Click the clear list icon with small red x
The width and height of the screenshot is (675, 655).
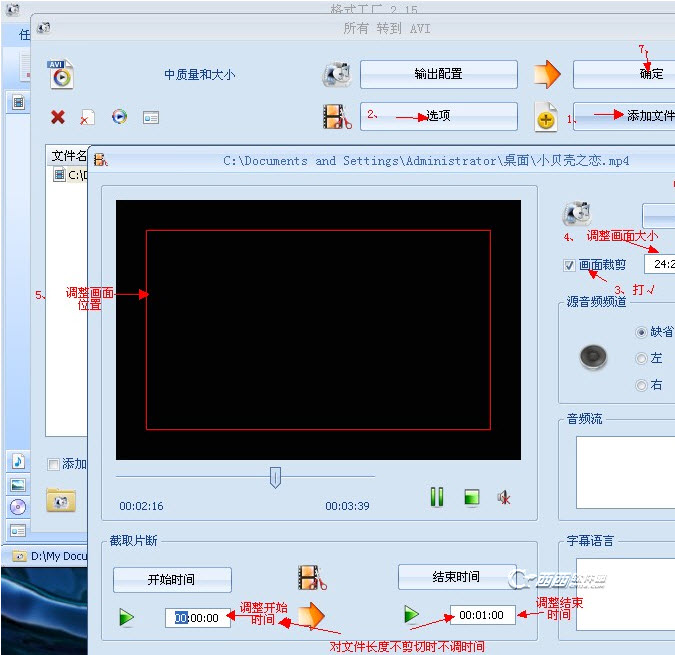[x=87, y=117]
